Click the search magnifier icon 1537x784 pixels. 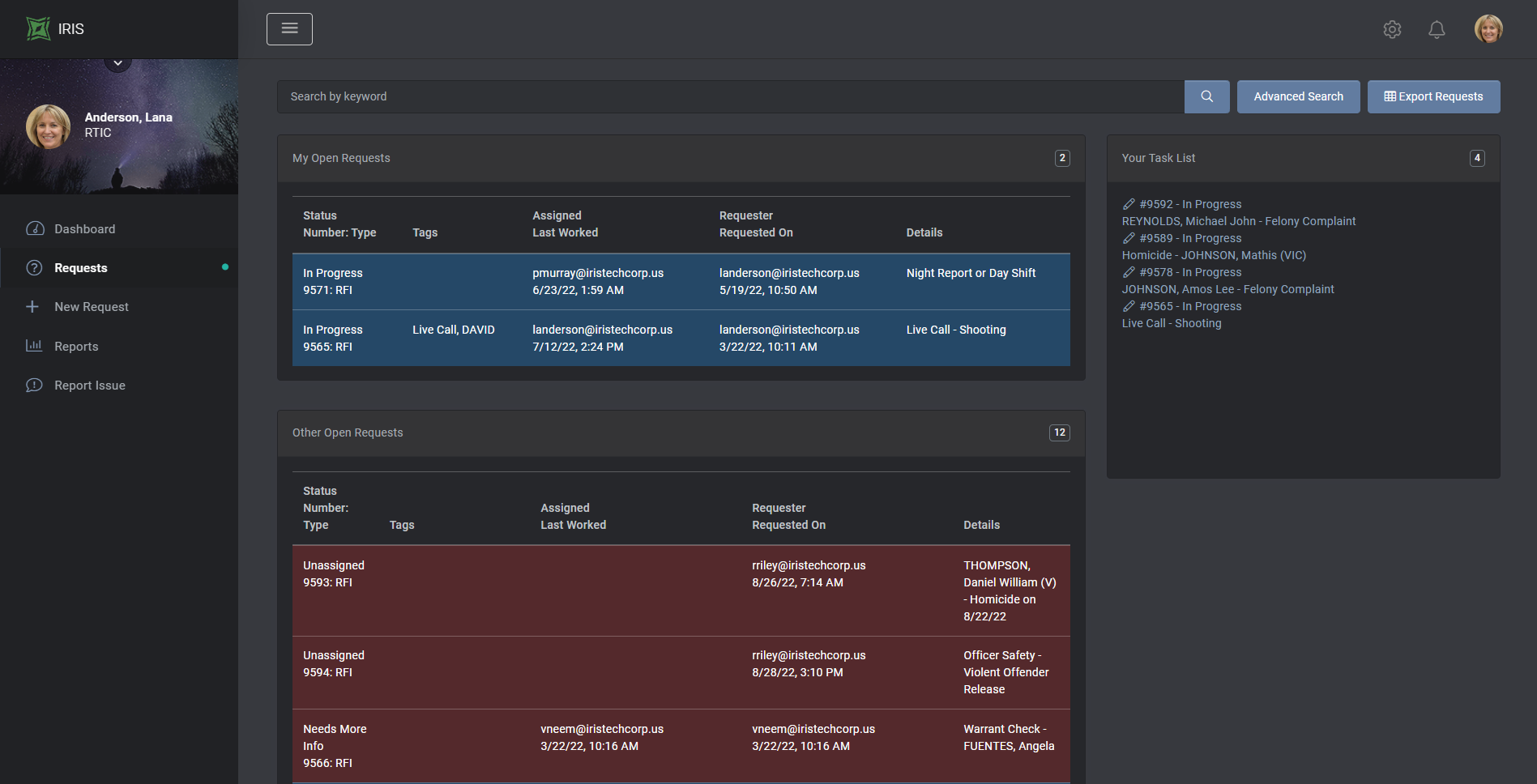[x=1206, y=96]
